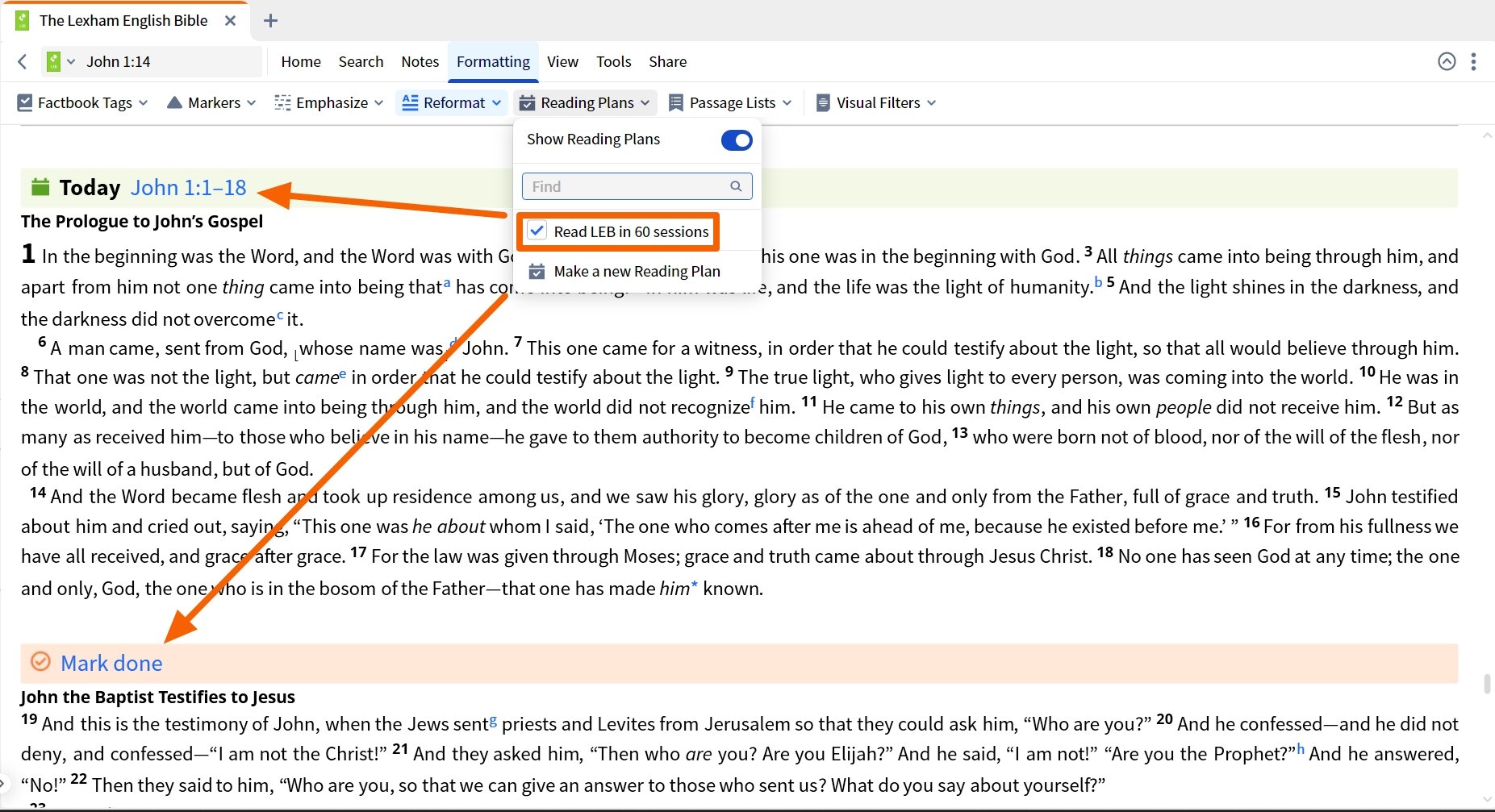Image resolution: width=1495 pixels, height=812 pixels.
Task: Close The Lexham English Bible tab
Action: point(231,21)
